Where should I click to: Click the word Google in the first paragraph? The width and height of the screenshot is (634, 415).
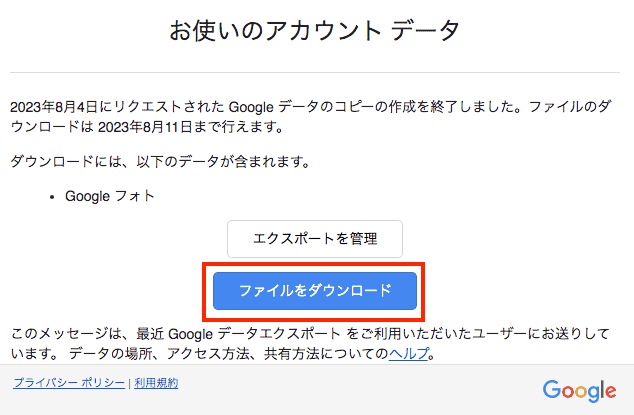[251, 107]
